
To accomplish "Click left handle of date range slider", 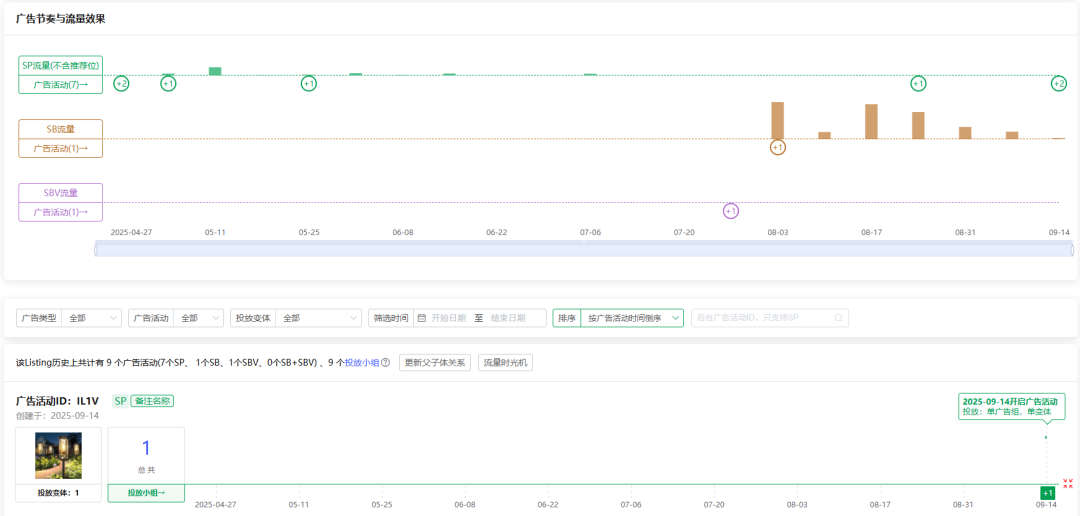I will pyautogui.click(x=96, y=250).
